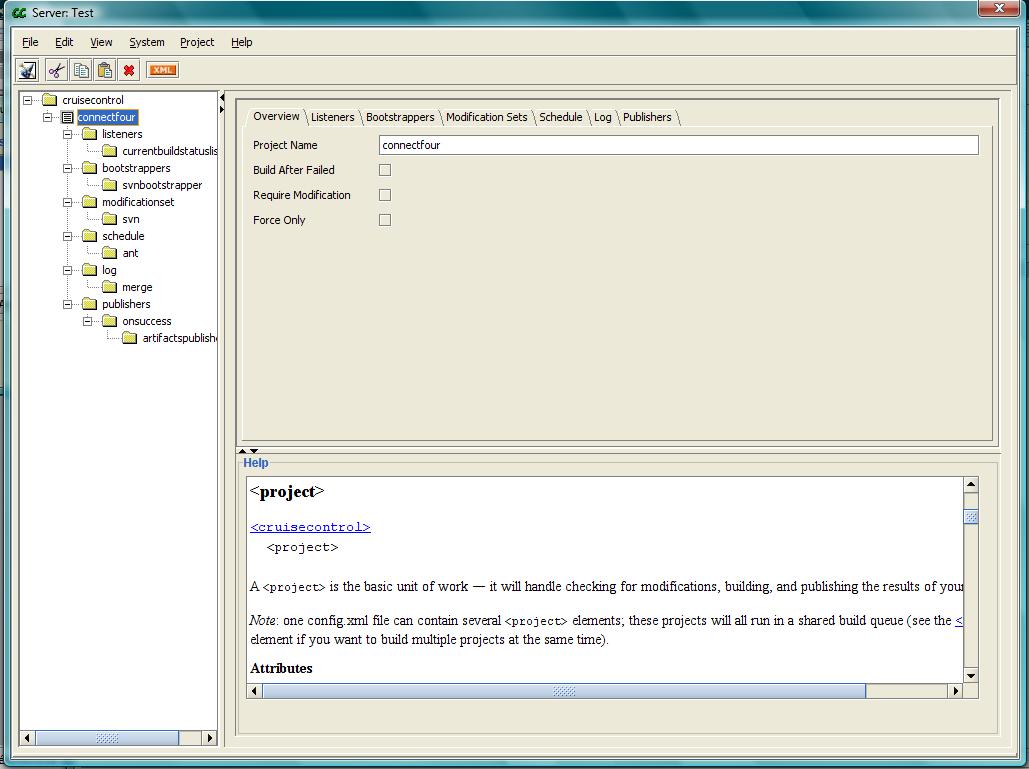Click the clipboard paste icon

click(104, 70)
